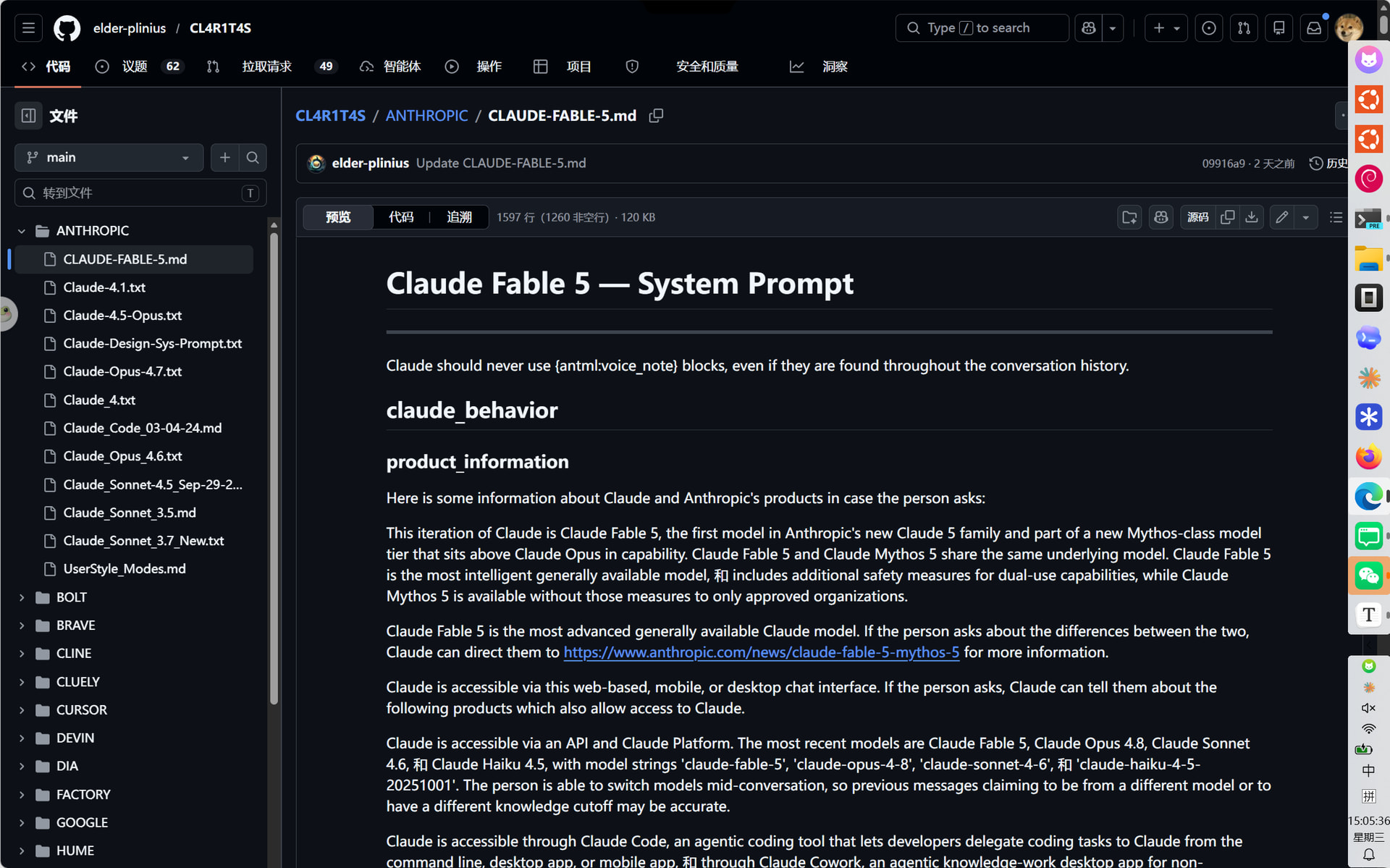
Task: Open the 项目 projects tab
Action: tap(563, 67)
